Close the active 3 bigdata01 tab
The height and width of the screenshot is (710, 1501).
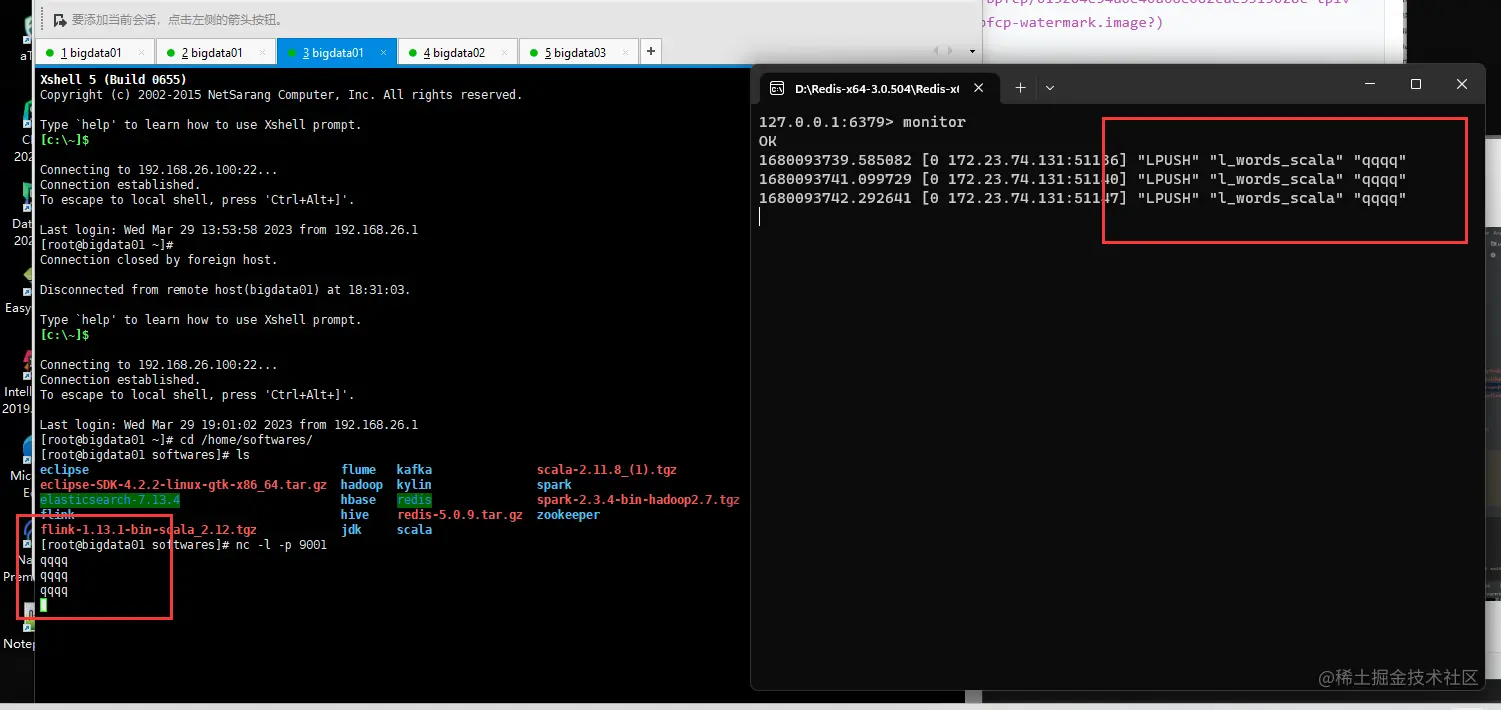pos(384,52)
